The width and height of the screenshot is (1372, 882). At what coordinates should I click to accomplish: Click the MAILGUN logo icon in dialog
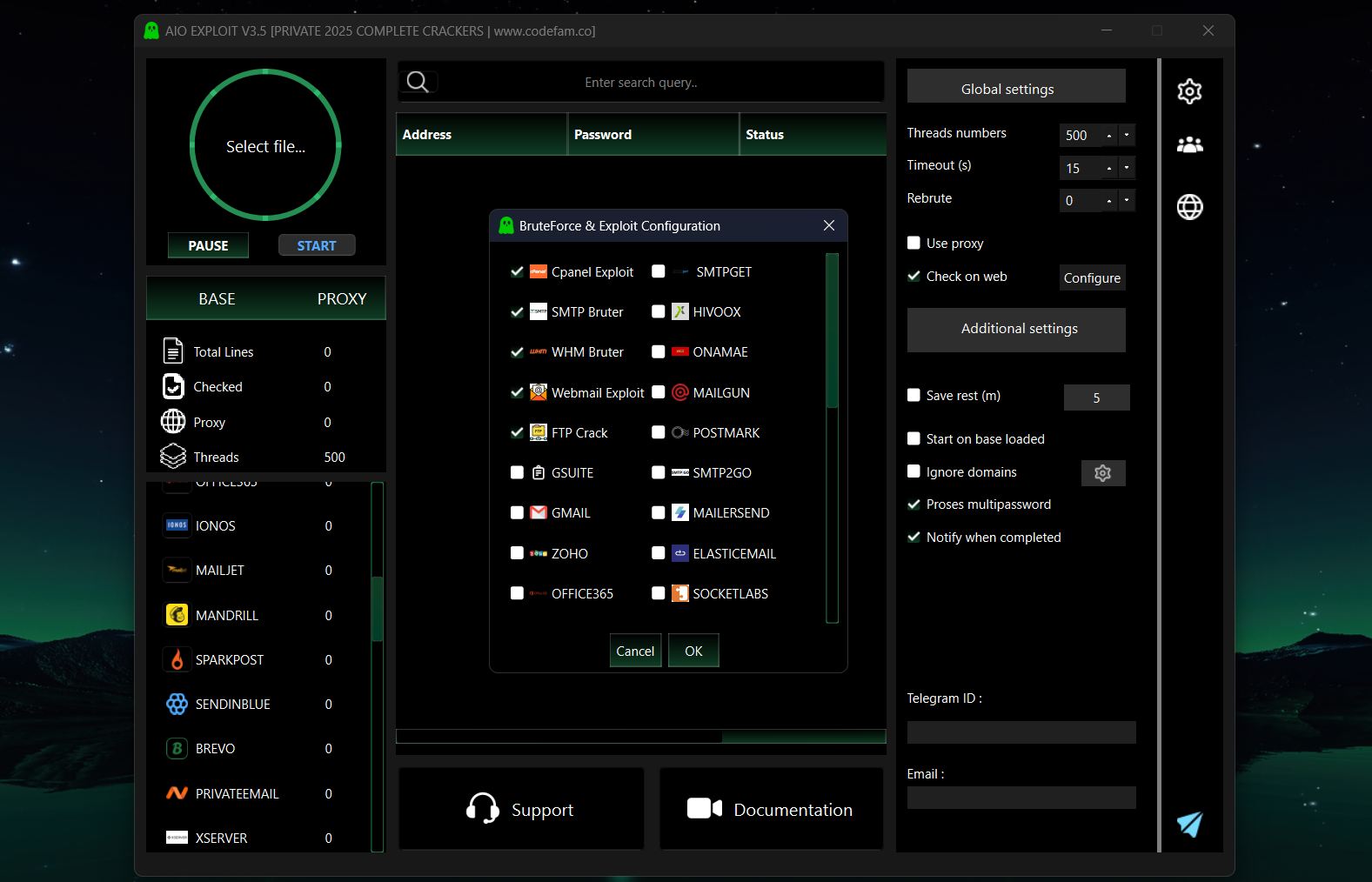(x=680, y=392)
